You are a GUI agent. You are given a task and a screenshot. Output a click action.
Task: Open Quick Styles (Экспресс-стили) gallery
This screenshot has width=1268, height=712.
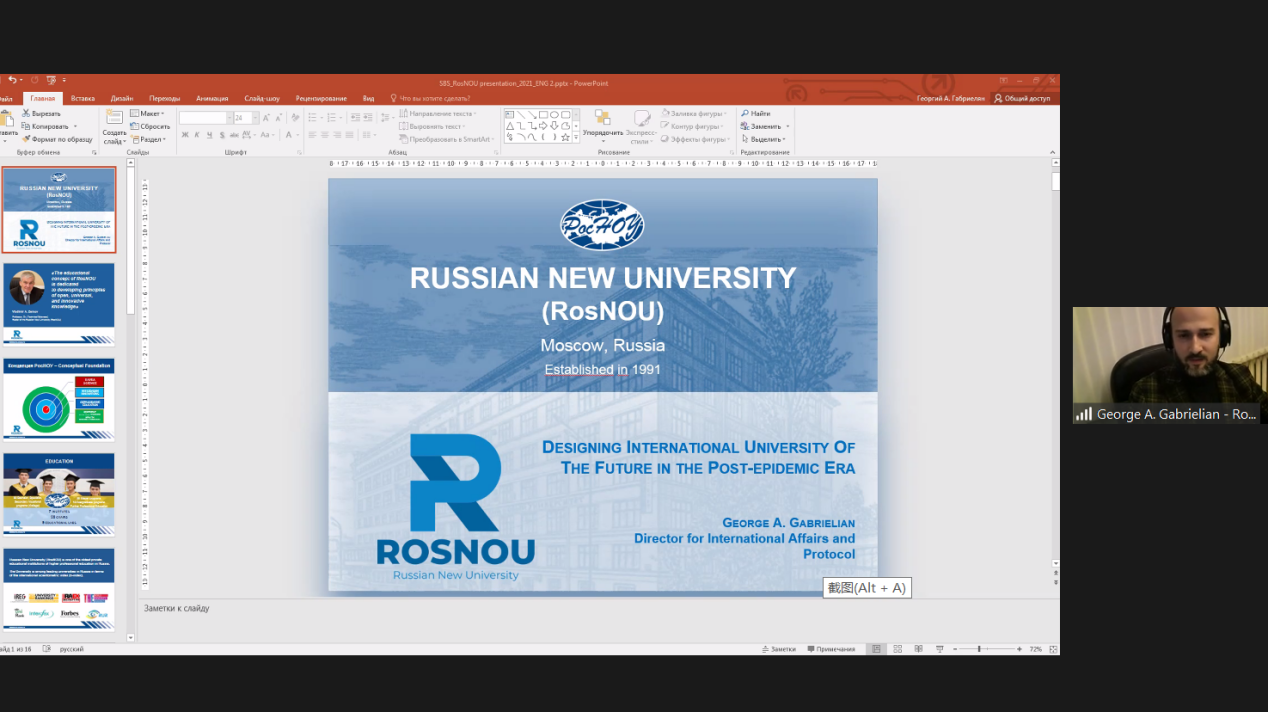(x=641, y=125)
